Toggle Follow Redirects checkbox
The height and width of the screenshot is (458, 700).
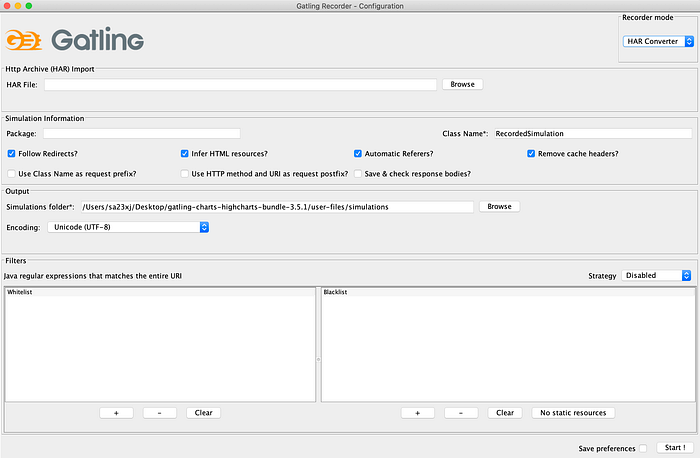12,154
